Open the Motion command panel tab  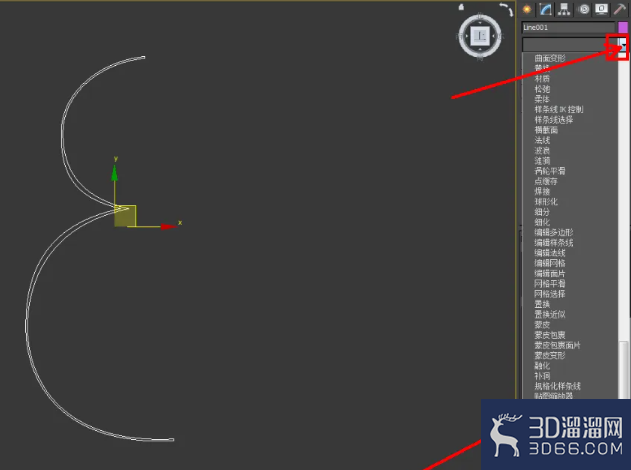[x=584, y=9]
